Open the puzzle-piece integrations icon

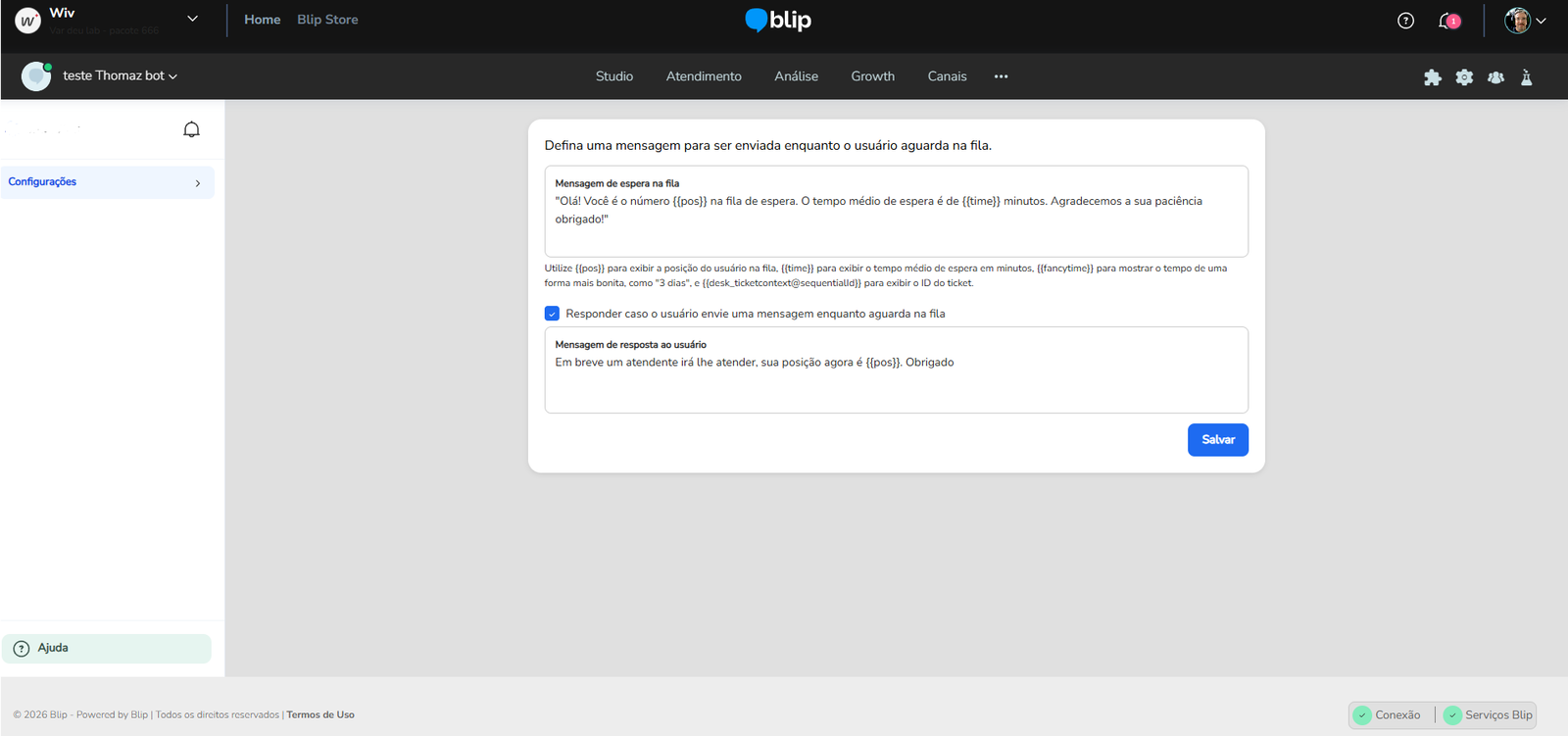1433,77
